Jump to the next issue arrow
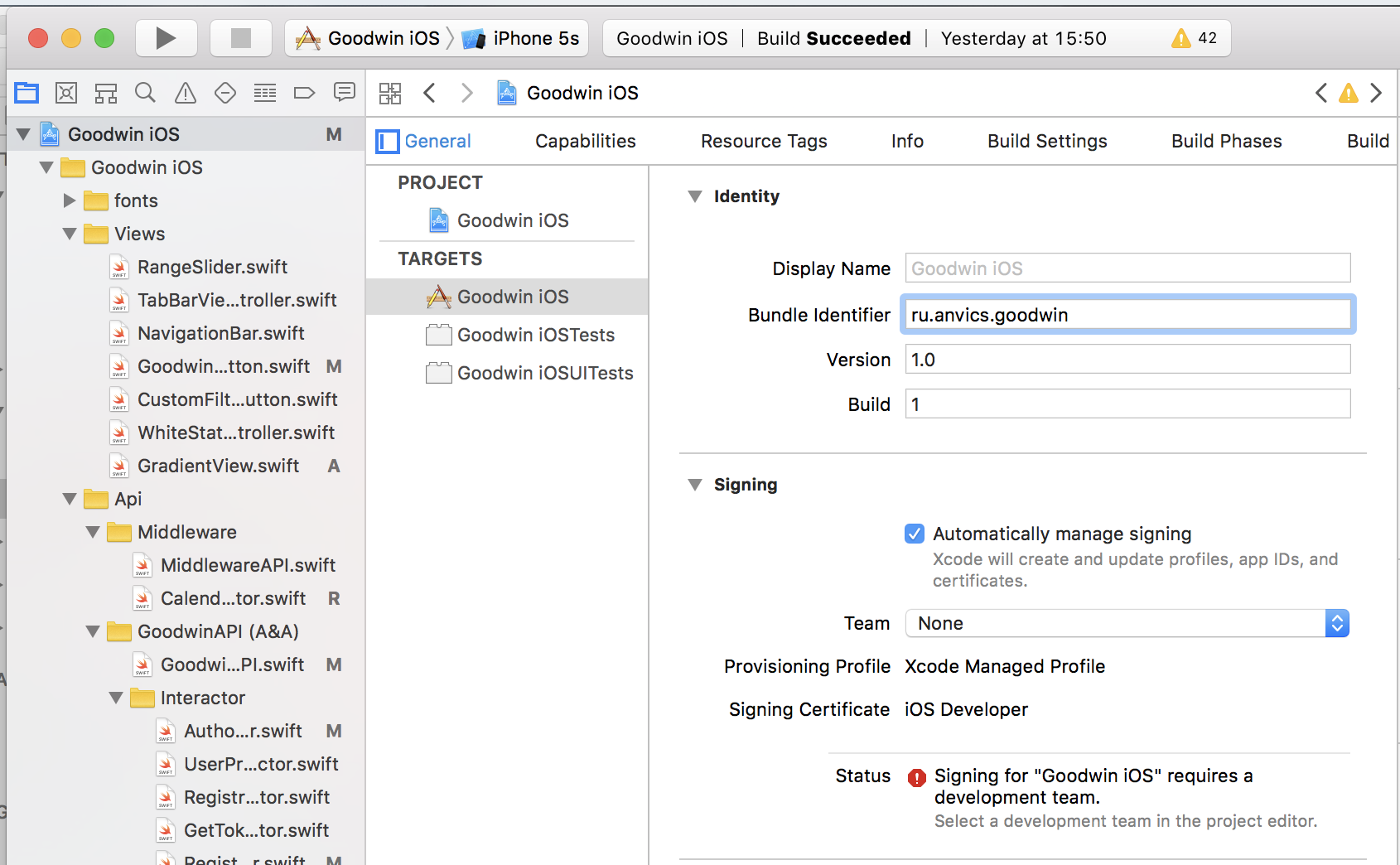The image size is (1400, 865). point(1376,93)
